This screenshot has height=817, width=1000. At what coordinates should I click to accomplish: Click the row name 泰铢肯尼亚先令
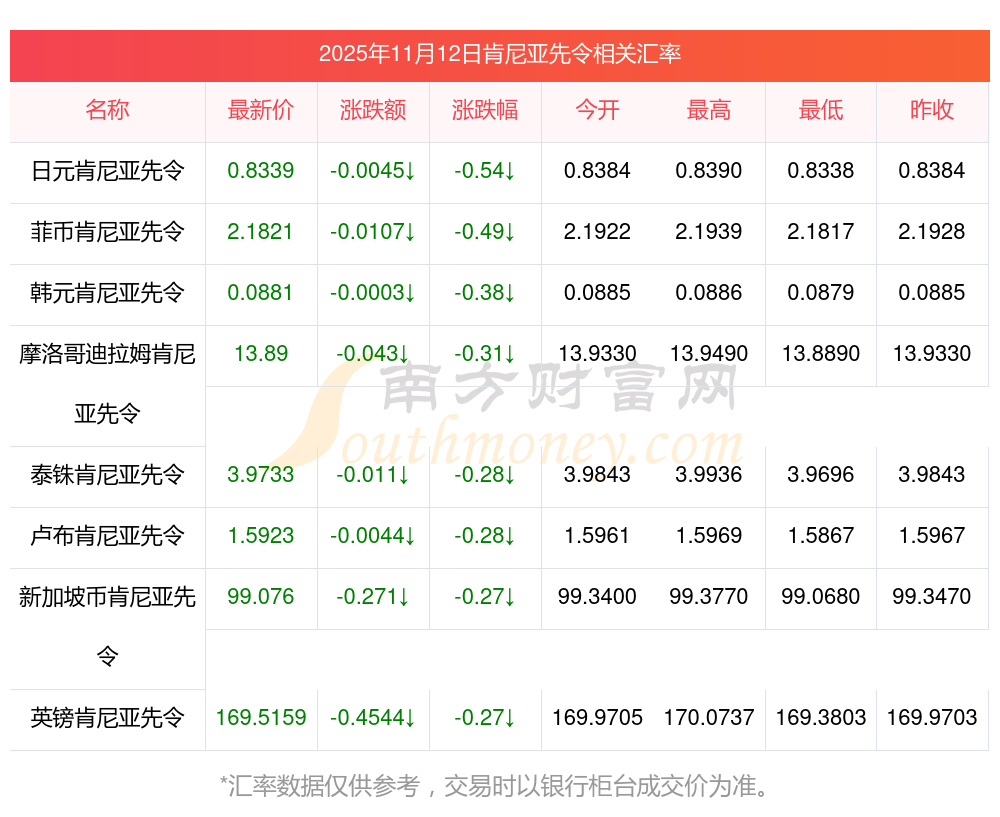[107, 475]
